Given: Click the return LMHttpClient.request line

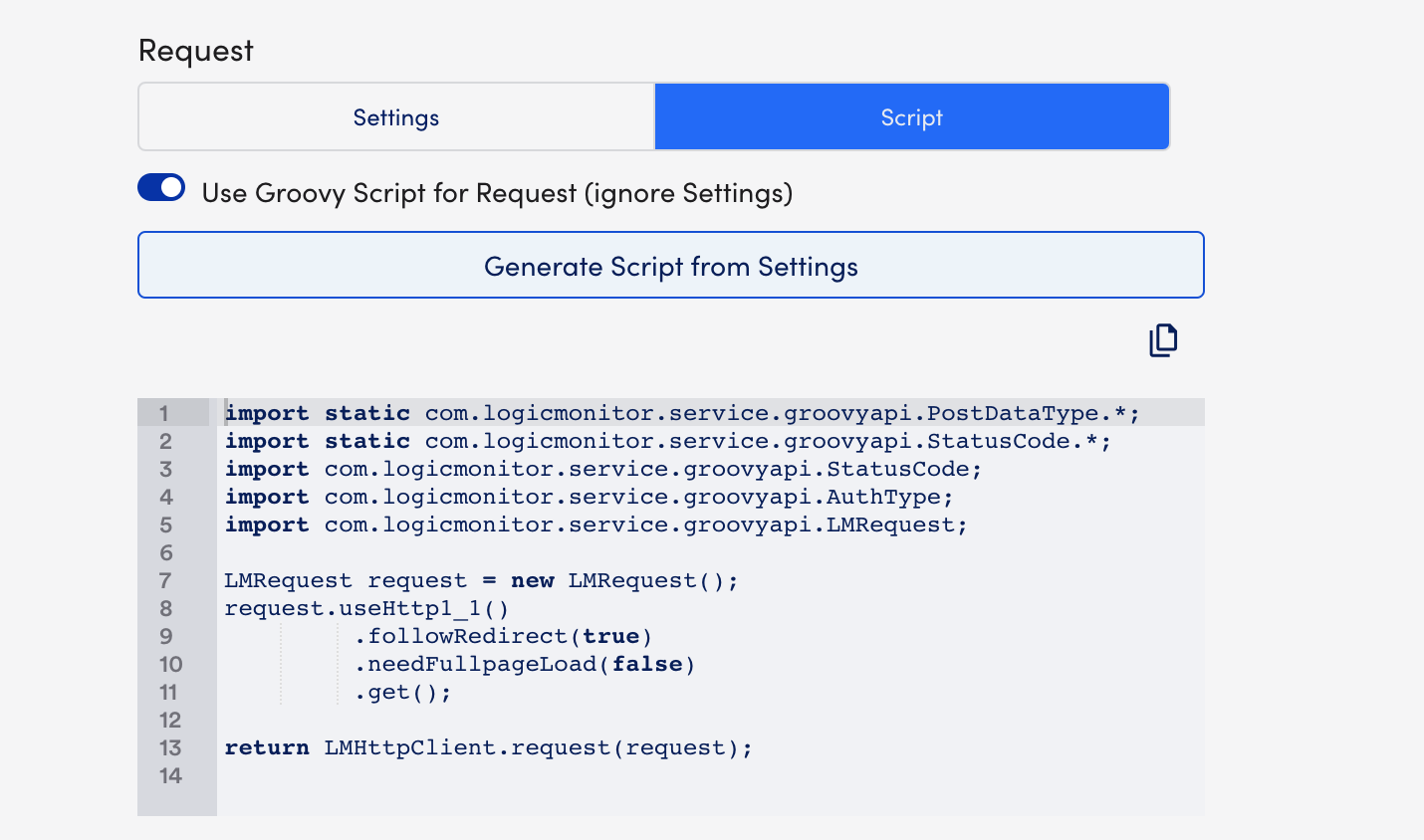Looking at the screenshot, I should [488, 747].
